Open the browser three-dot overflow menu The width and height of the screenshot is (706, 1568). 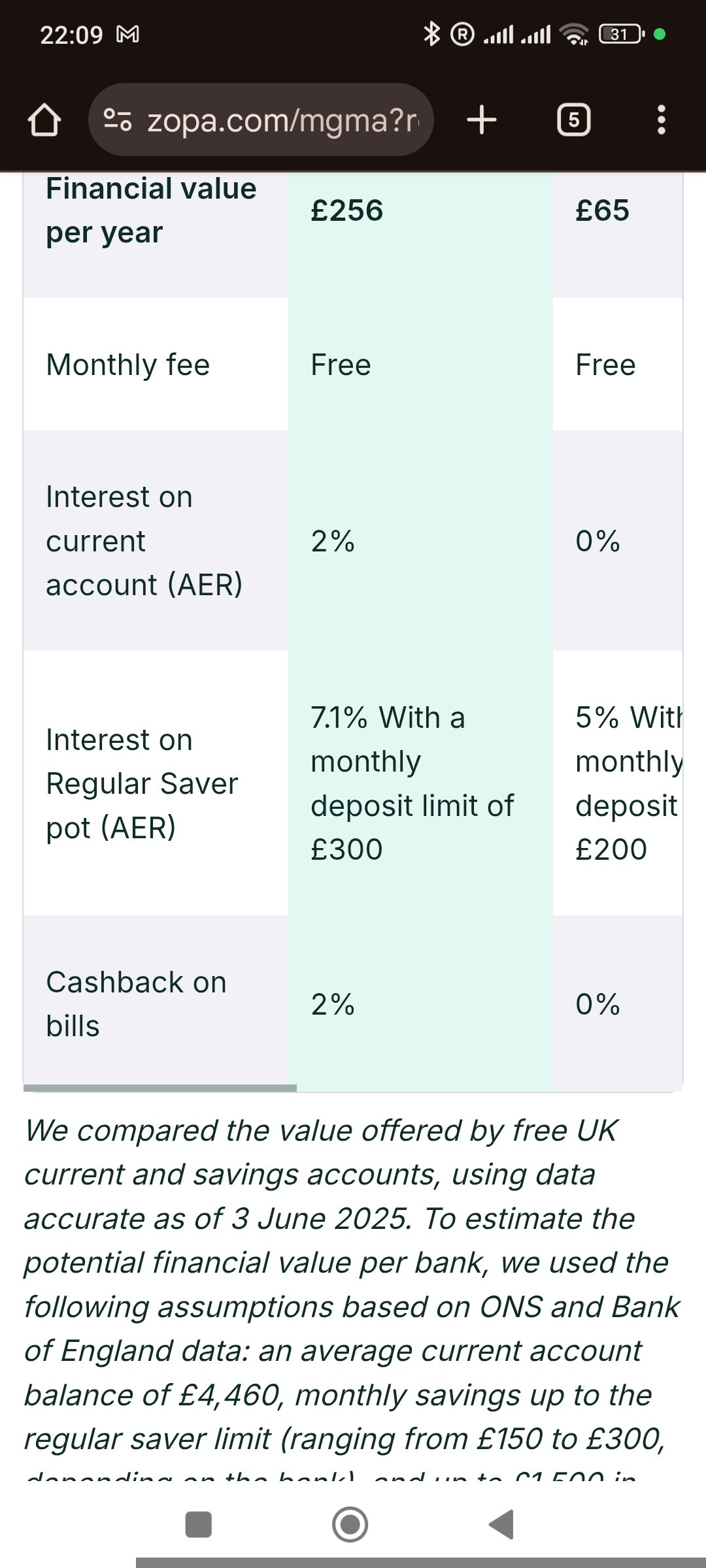click(661, 120)
